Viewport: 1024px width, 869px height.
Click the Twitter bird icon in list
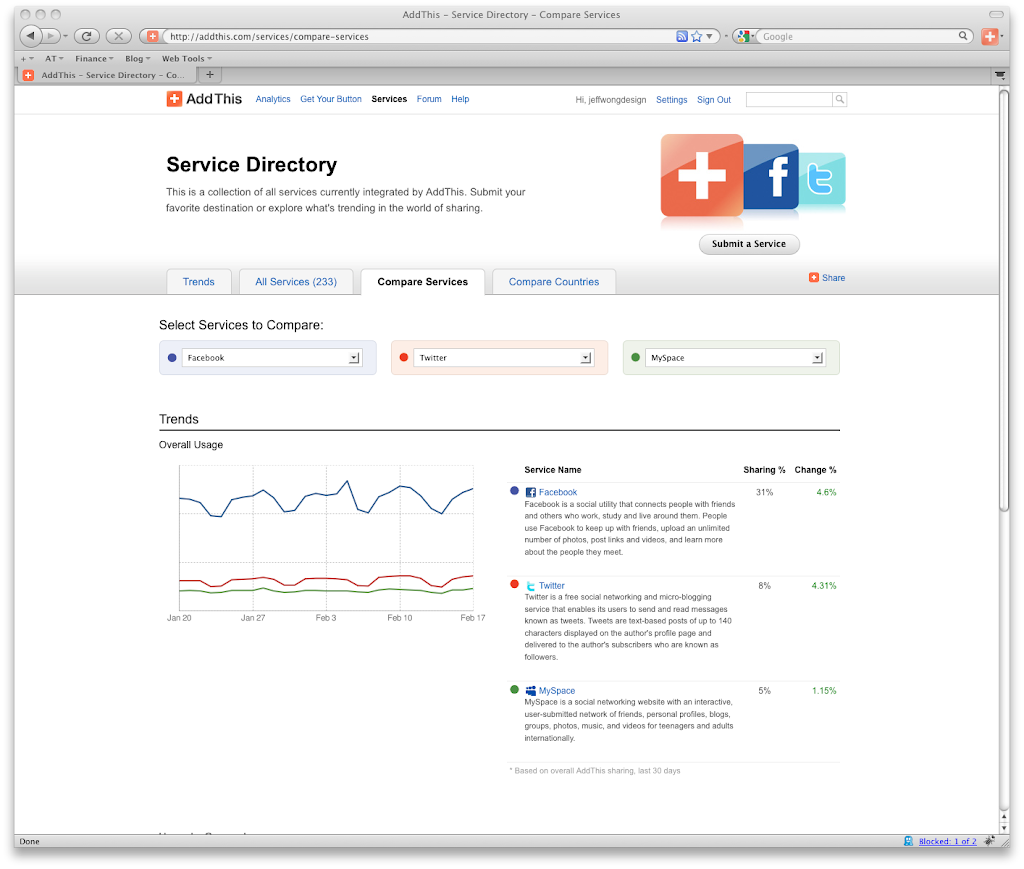pyautogui.click(x=531, y=586)
